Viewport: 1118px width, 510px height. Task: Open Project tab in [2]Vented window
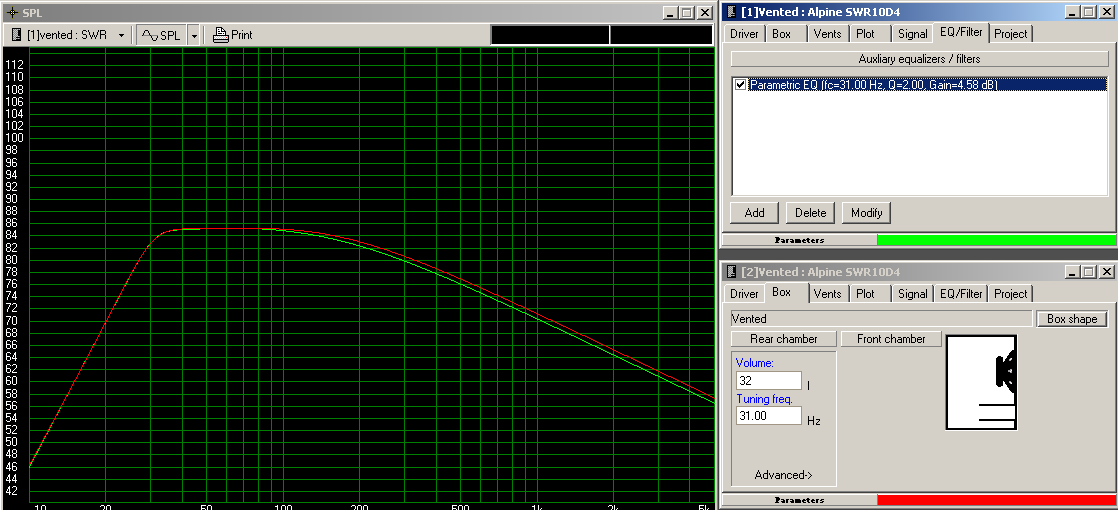(1011, 294)
